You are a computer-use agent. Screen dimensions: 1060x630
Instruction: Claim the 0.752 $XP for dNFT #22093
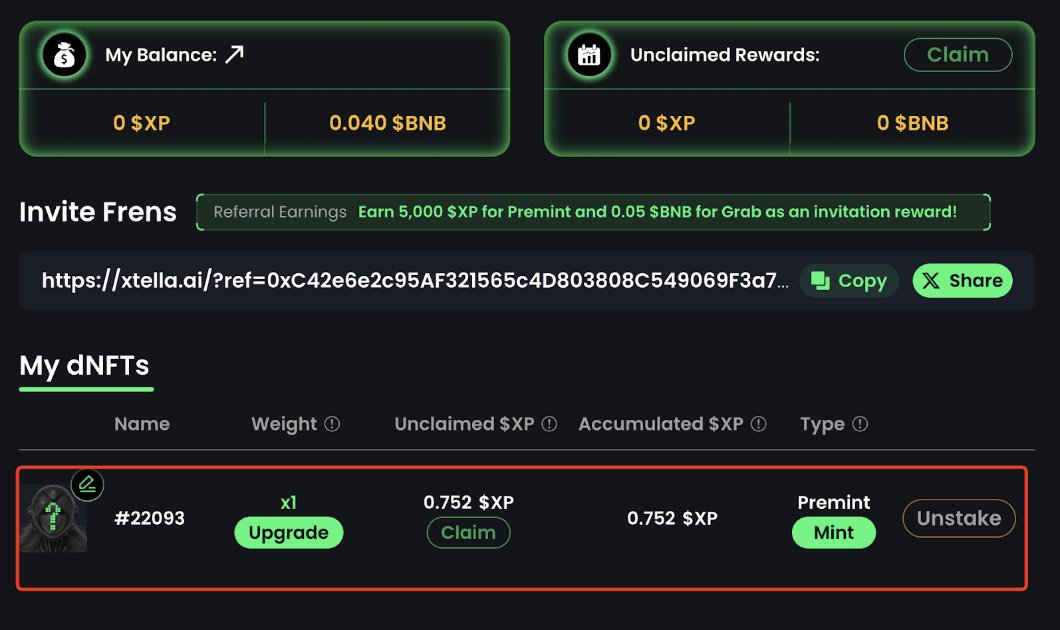pos(468,533)
